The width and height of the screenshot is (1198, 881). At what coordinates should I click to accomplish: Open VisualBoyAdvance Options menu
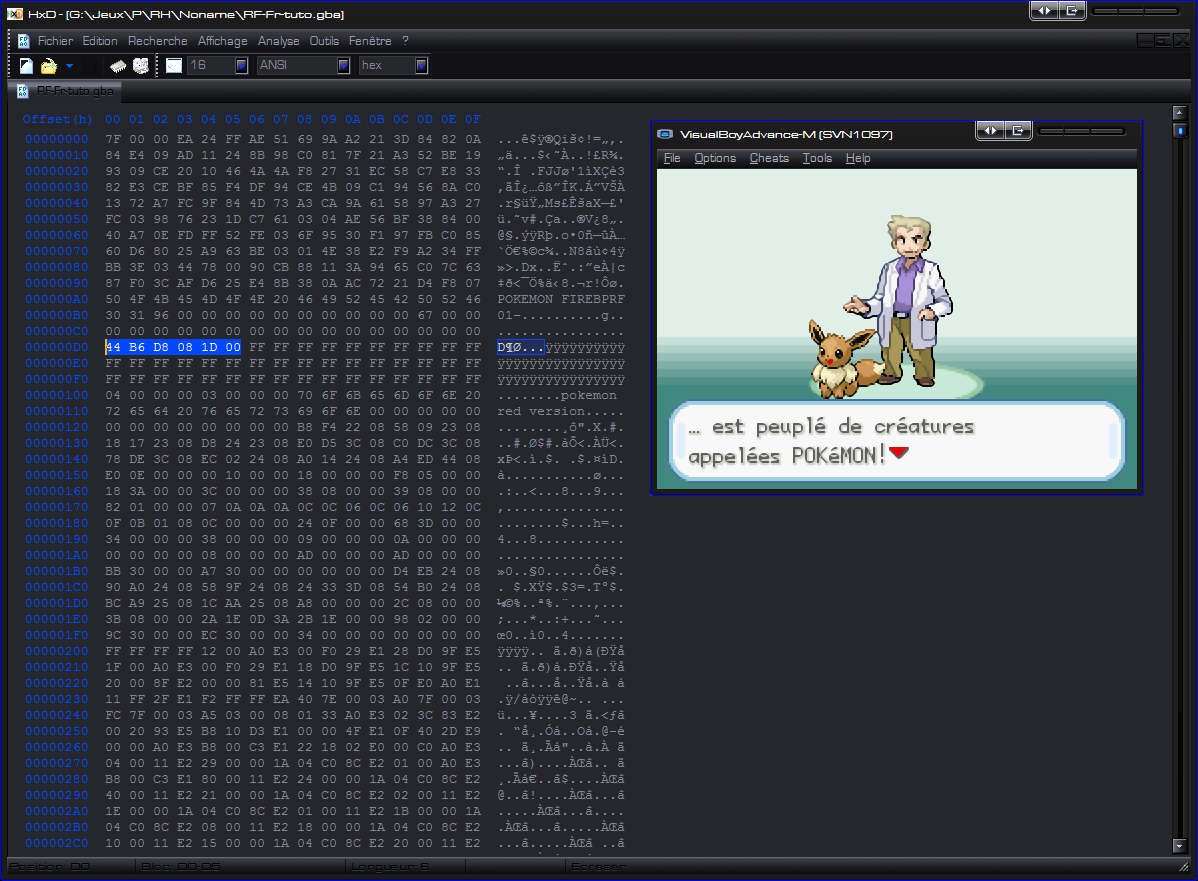tap(715, 158)
